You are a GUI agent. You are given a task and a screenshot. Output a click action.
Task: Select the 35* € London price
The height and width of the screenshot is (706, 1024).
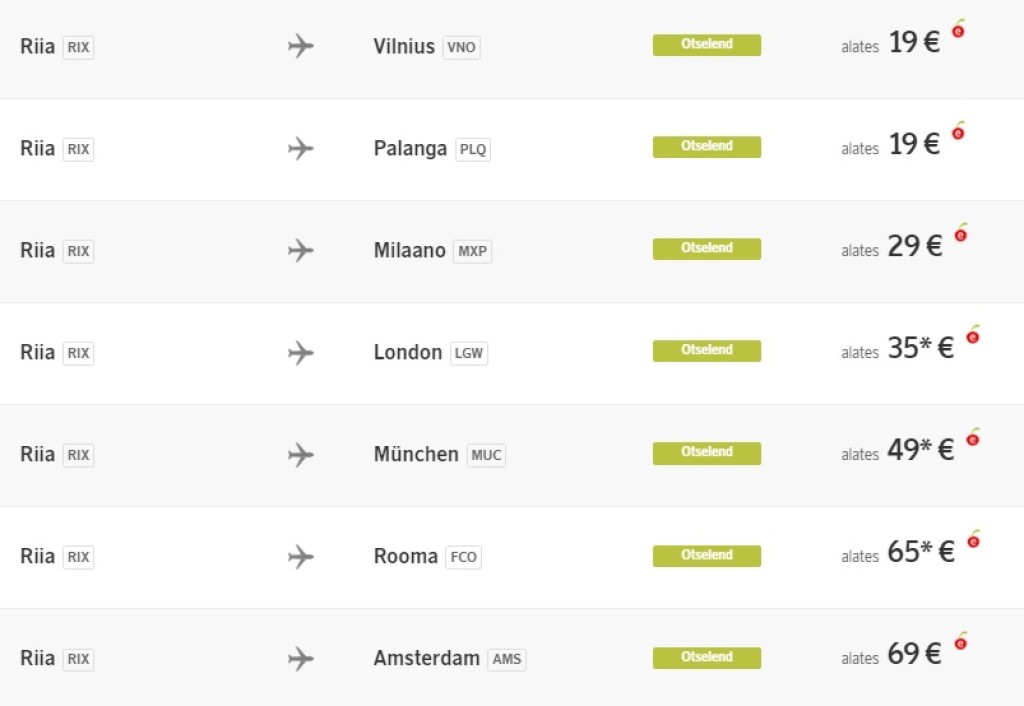[x=920, y=348]
